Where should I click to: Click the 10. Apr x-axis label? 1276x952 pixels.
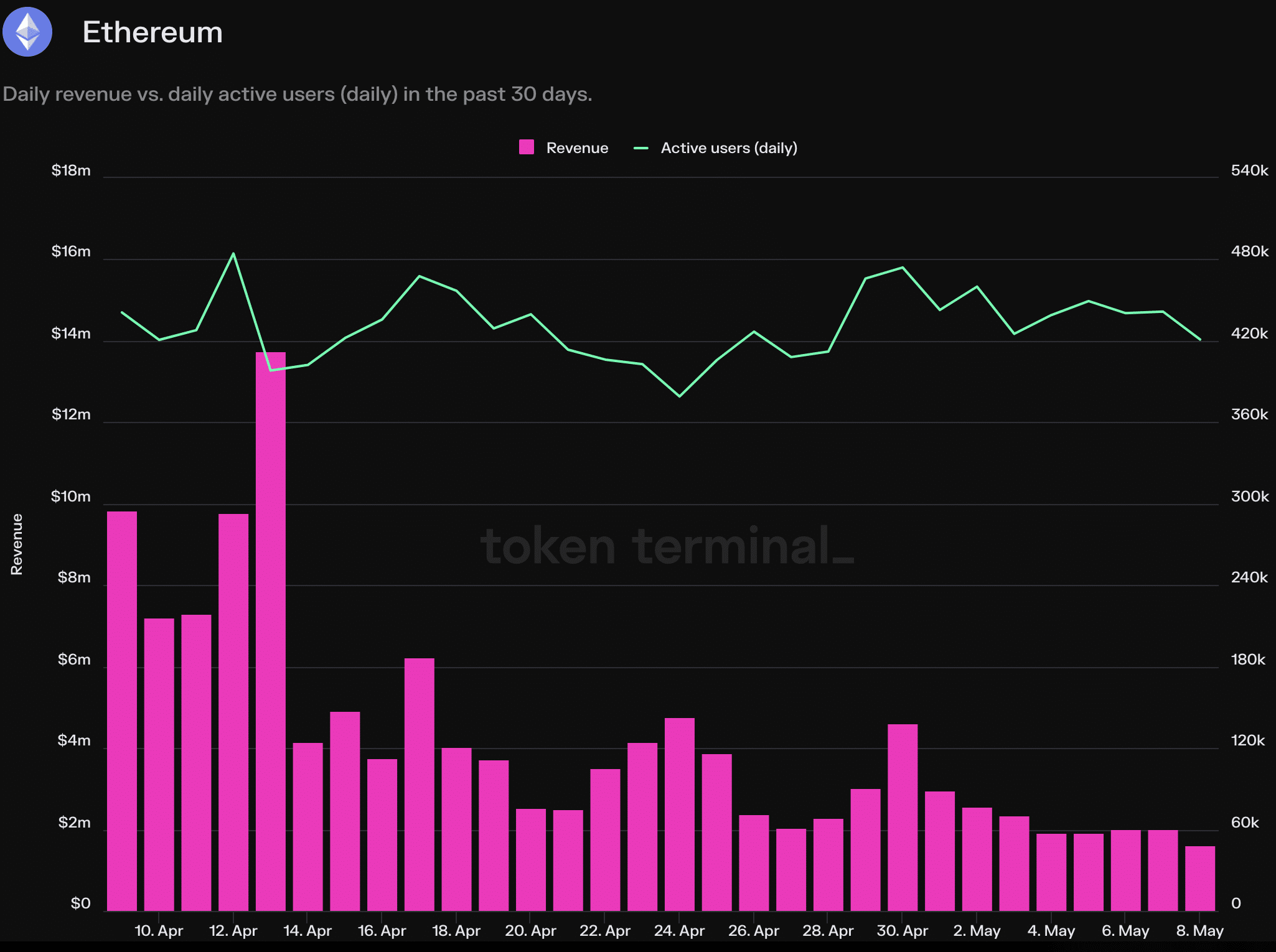pyautogui.click(x=159, y=931)
